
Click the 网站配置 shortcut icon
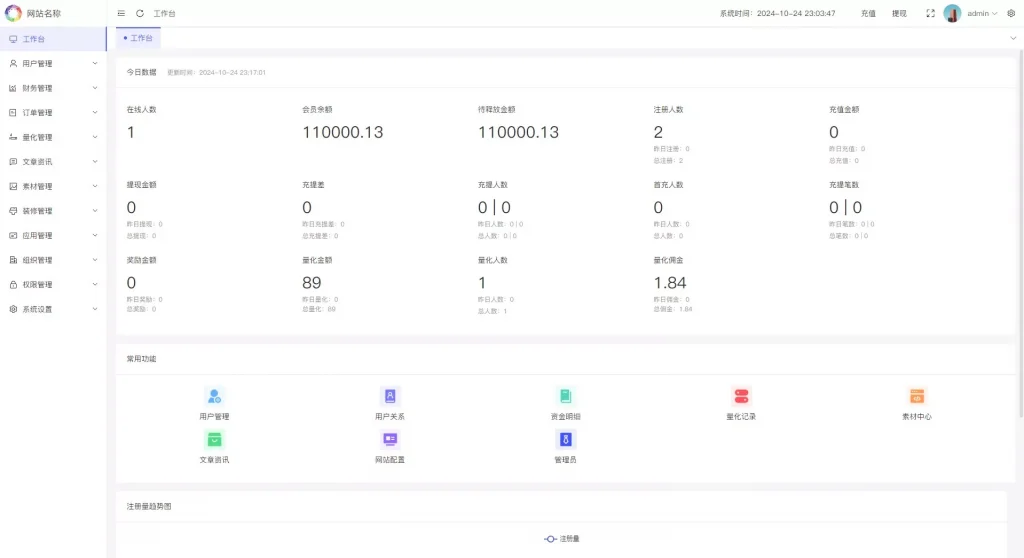(390, 439)
